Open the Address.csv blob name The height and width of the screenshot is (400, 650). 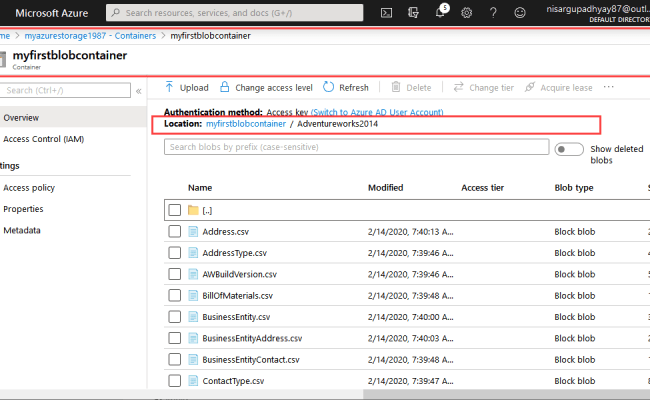pyautogui.click(x=226, y=232)
